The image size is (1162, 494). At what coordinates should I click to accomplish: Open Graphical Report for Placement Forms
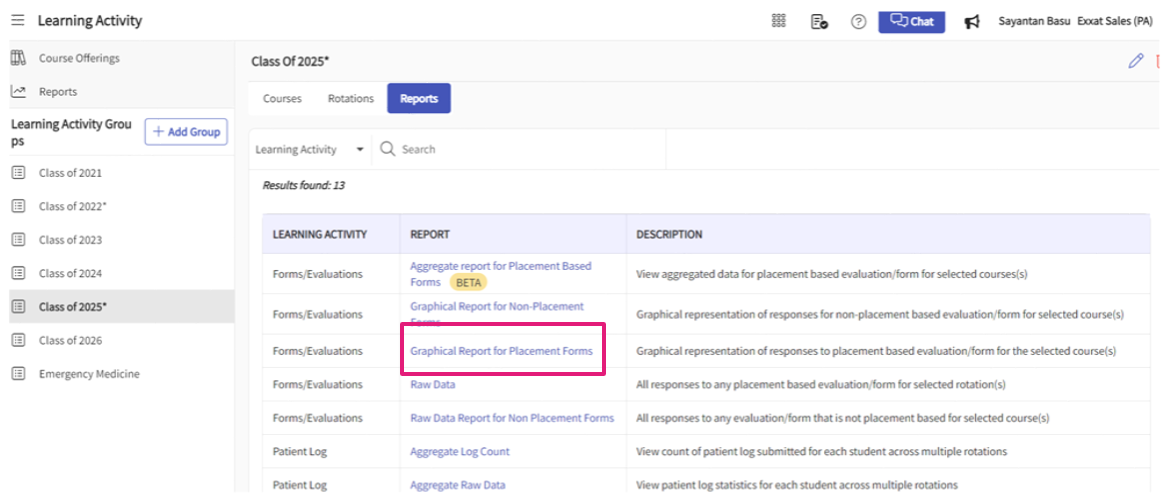pyautogui.click(x=501, y=351)
